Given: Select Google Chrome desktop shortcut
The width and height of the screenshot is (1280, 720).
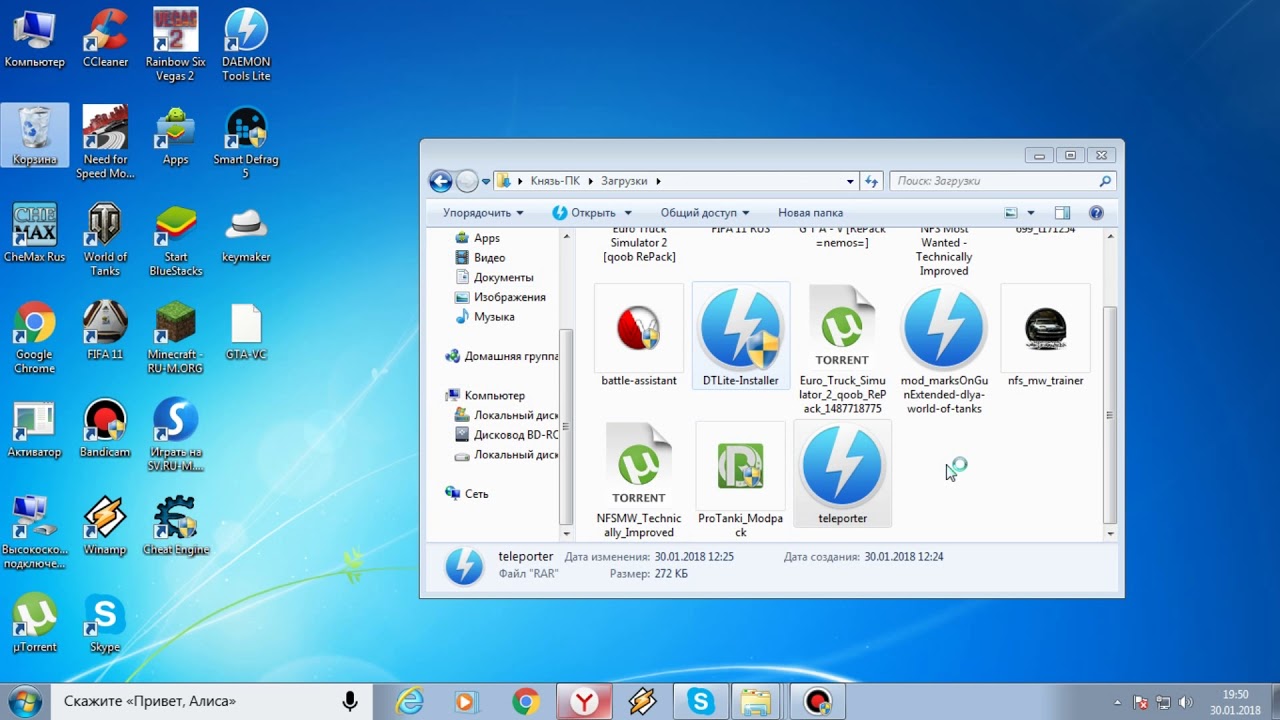Looking at the screenshot, I should [35, 338].
